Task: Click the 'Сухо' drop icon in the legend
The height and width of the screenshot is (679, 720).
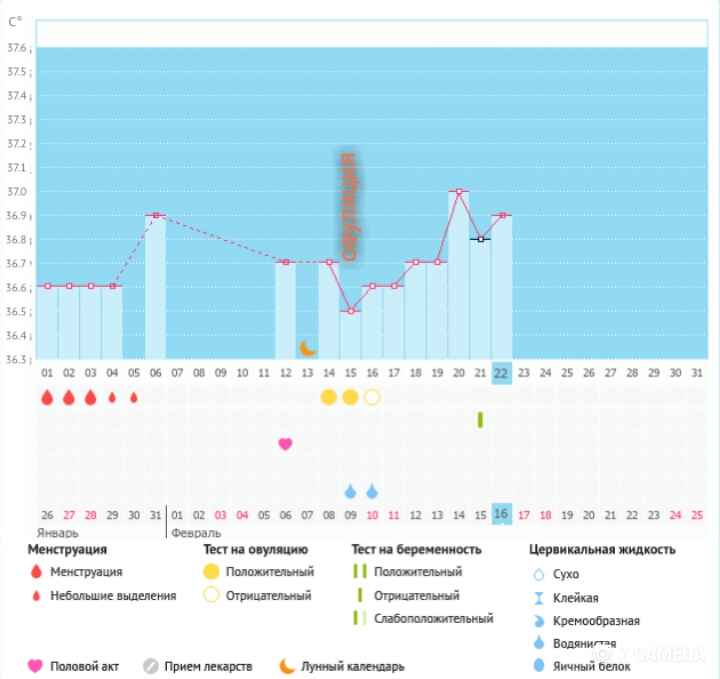Action: click(x=538, y=575)
